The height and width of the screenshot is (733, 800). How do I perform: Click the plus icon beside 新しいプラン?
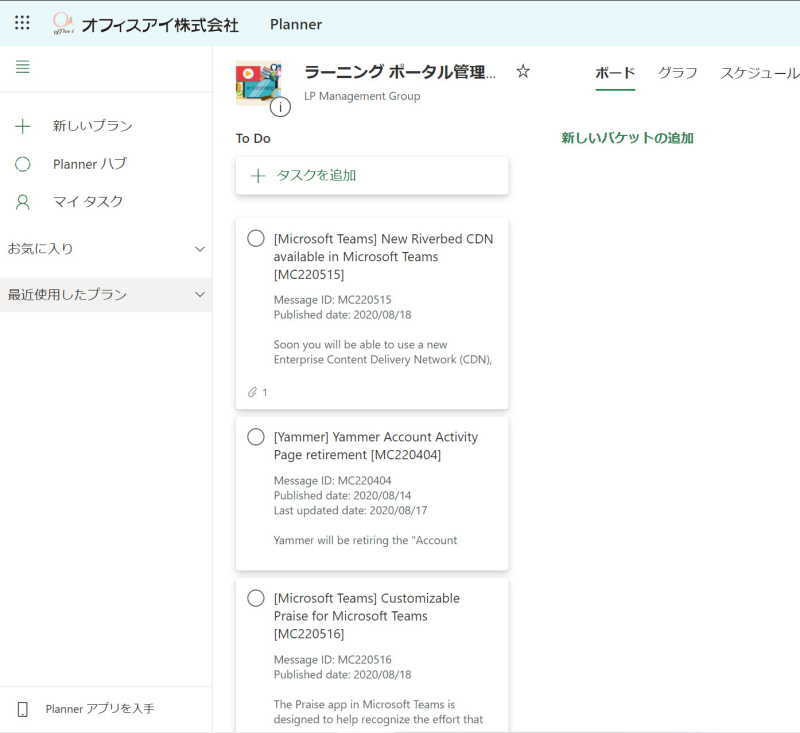pos(22,126)
